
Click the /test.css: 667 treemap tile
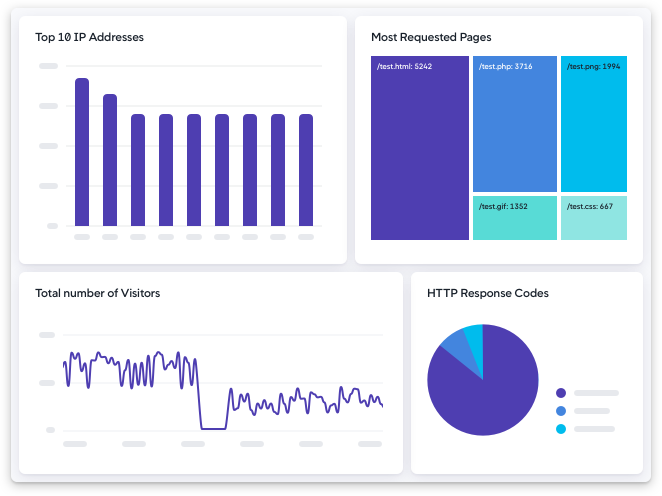pos(594,218)
